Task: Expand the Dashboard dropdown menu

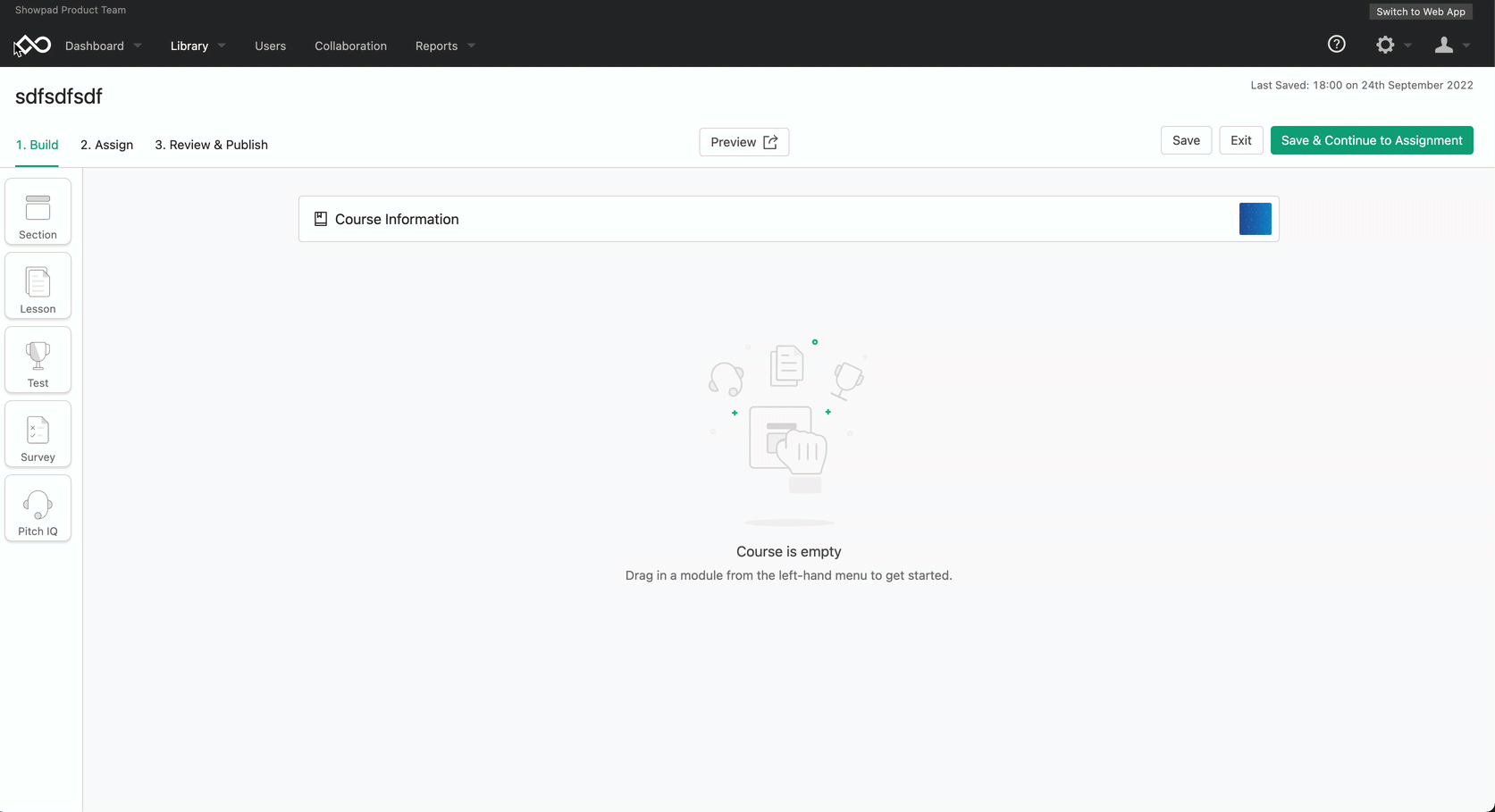Action: coord(103,46)
